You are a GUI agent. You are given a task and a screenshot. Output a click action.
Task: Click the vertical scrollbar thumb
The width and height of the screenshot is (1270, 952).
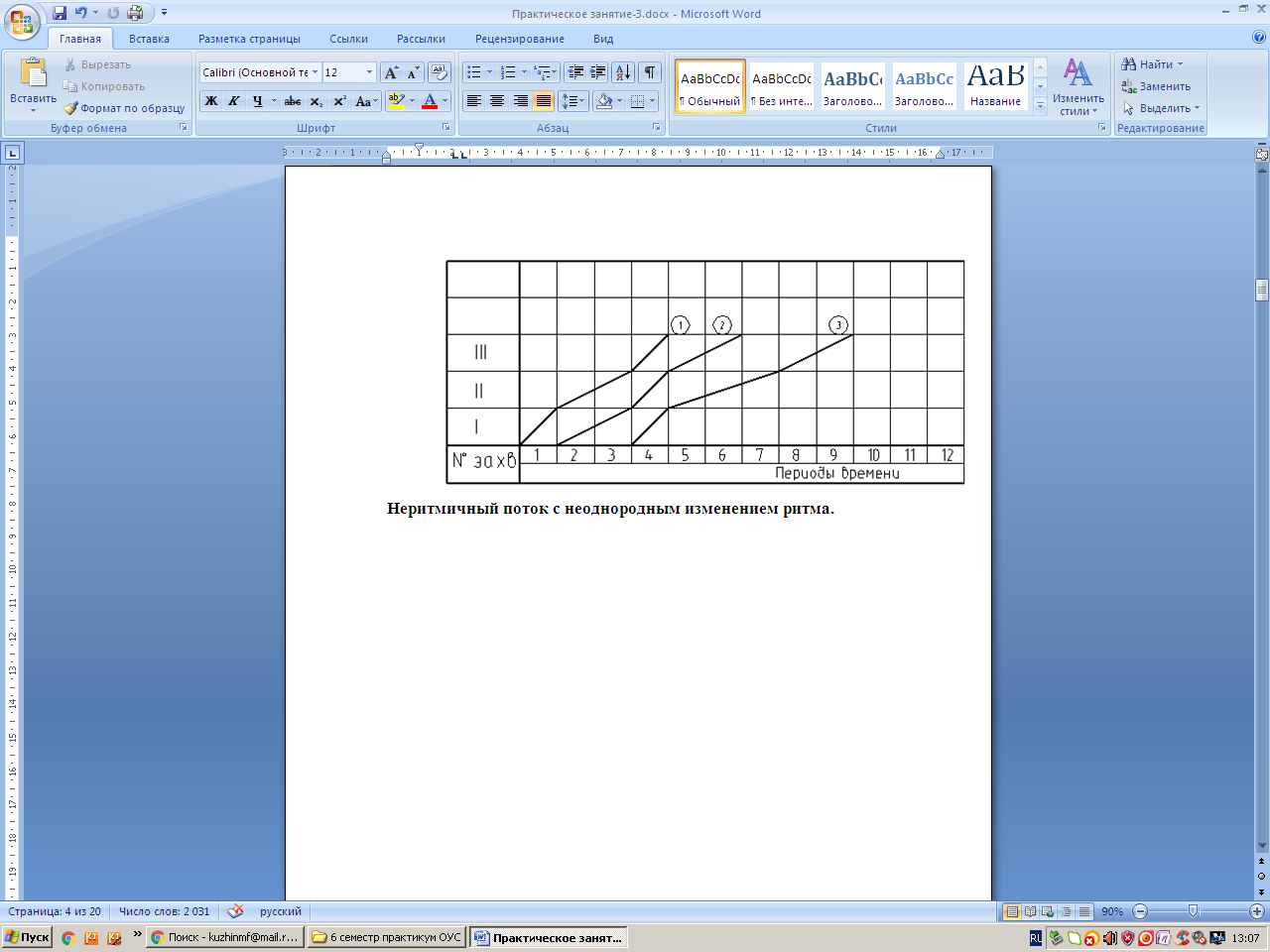pos(1262,290)
